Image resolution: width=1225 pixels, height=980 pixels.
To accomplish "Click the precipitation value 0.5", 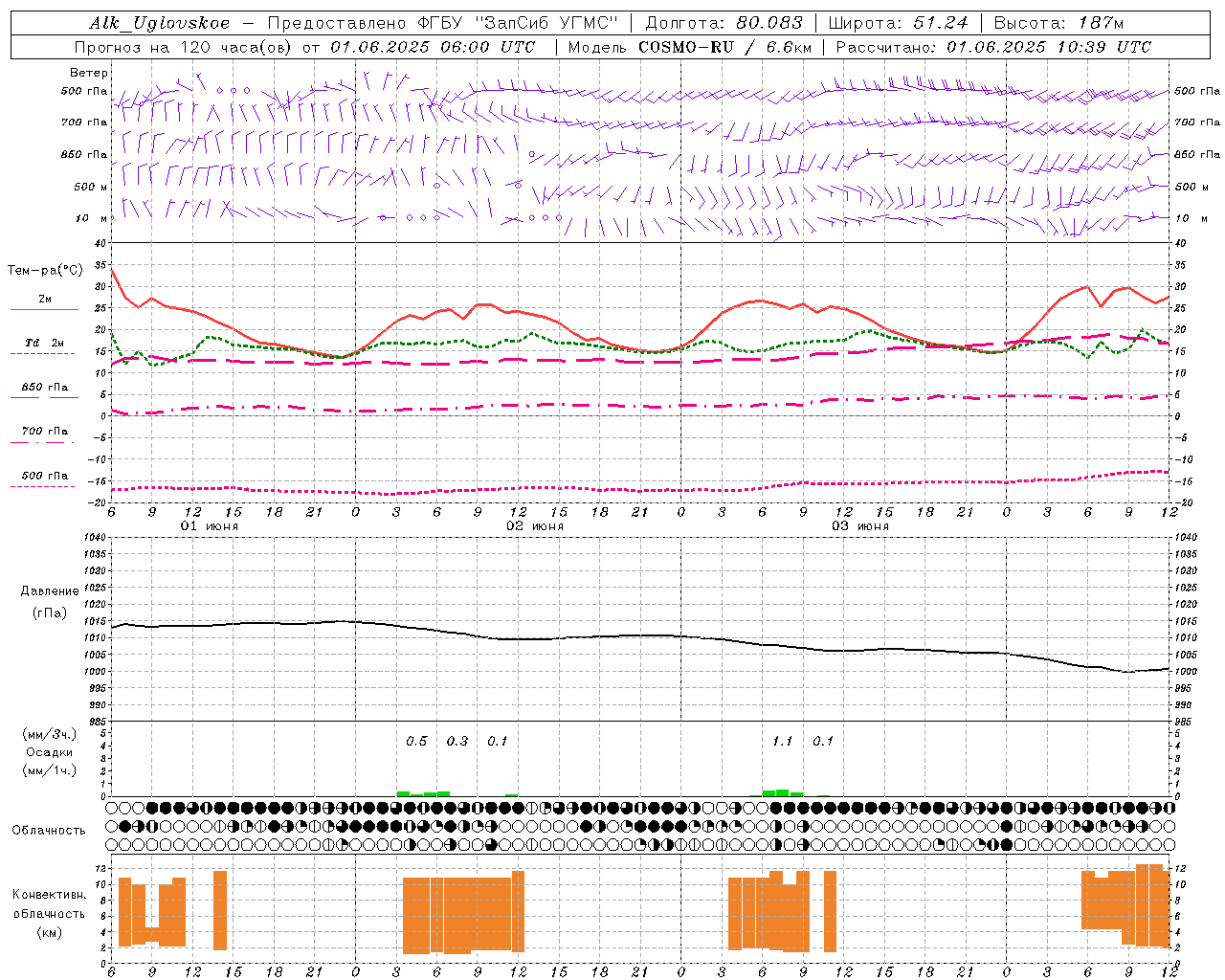I will pyautogui.click(x=416, y=742).
